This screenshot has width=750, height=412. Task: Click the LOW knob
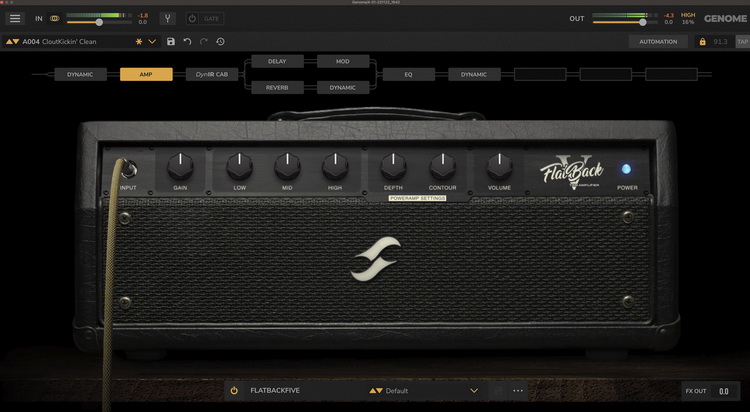pos(240,166)
